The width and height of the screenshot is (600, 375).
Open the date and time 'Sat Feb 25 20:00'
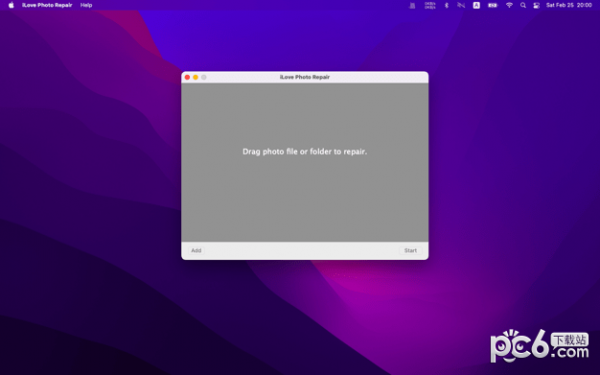[569, 5]
